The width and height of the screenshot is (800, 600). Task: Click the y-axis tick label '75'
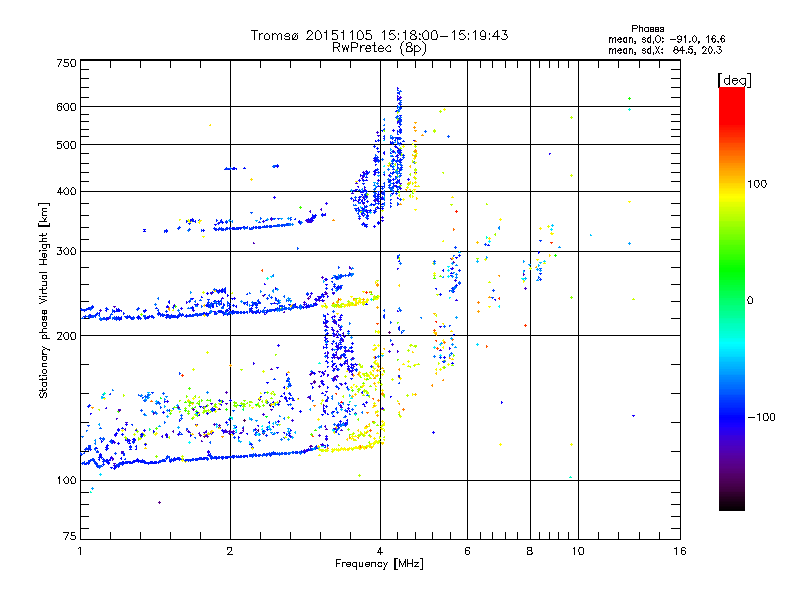click(x=70, y=536)
